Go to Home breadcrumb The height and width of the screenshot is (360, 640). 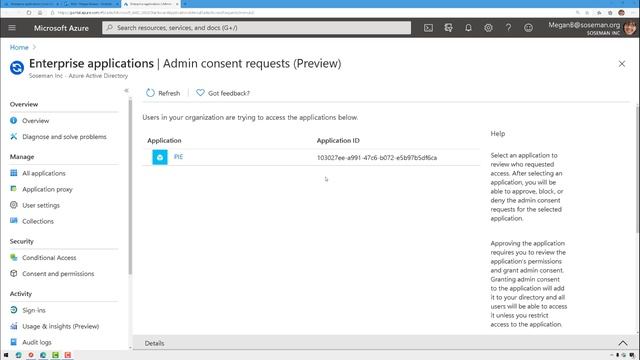(x=19, y=47)
